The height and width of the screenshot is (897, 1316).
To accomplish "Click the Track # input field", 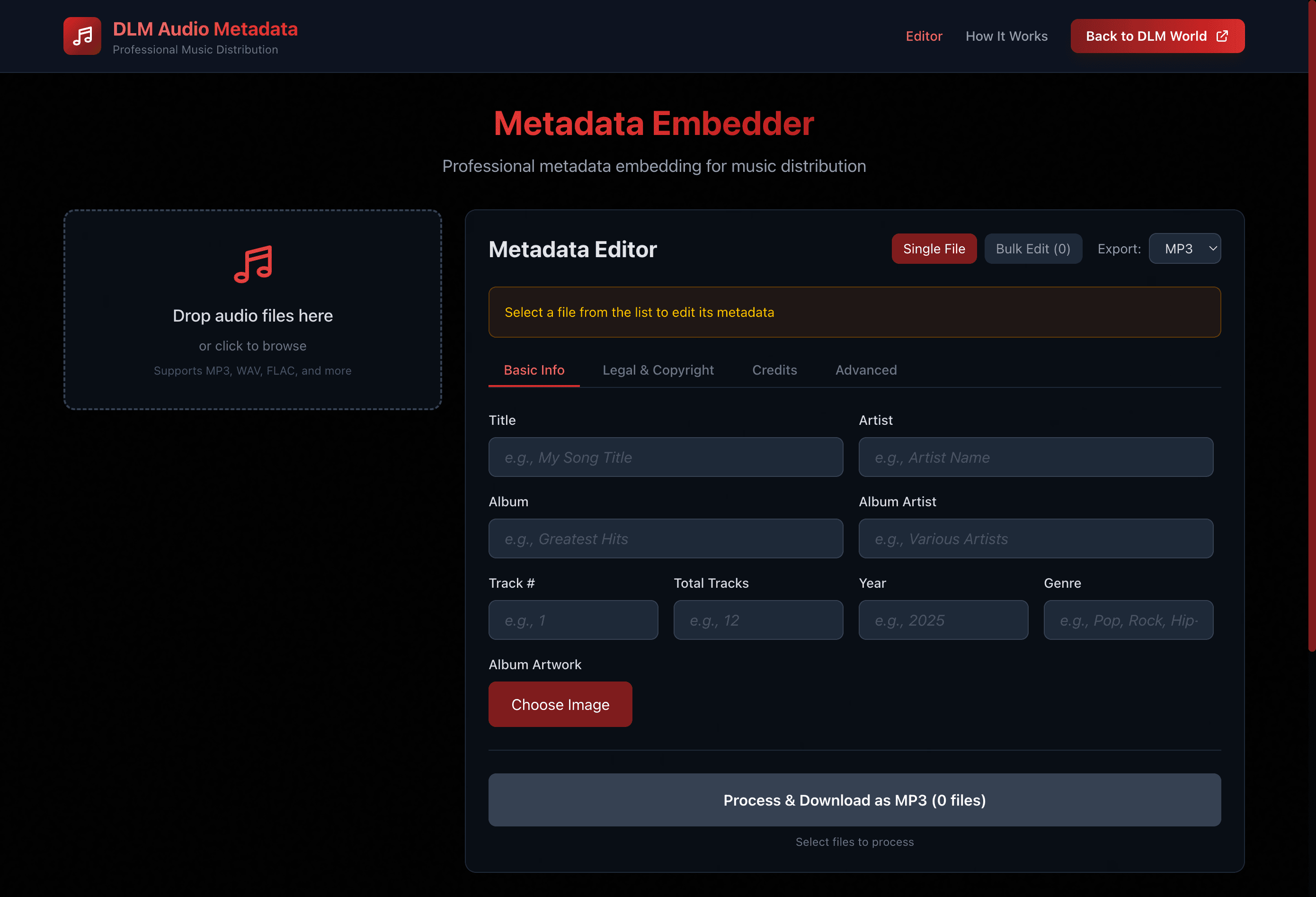I will click(573, 620).
